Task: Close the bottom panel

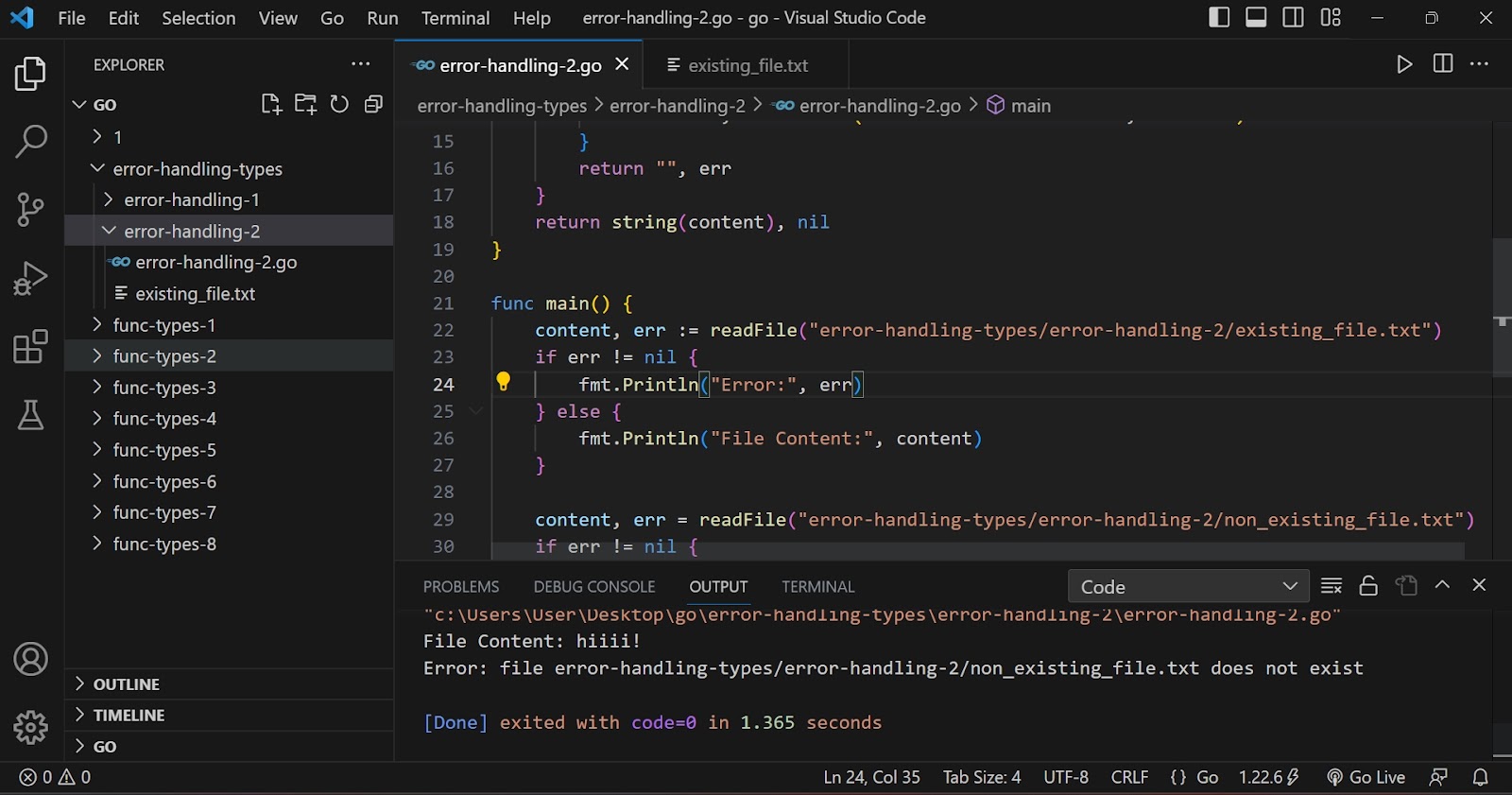Action: pos(1479,585)
